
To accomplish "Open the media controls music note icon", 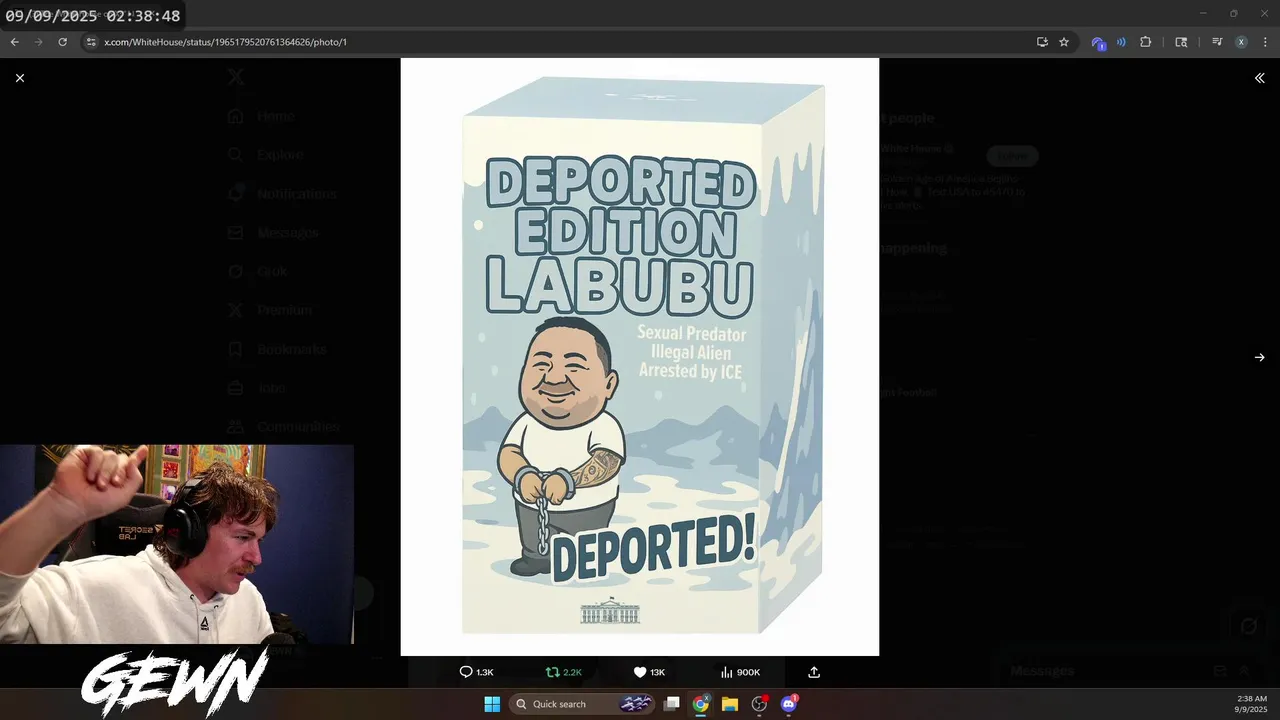I will click(1217, 42).
